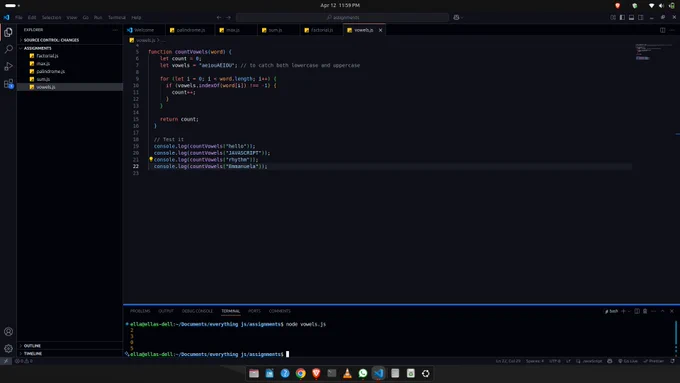Click the kill terminal trash icon

[645, 311]
